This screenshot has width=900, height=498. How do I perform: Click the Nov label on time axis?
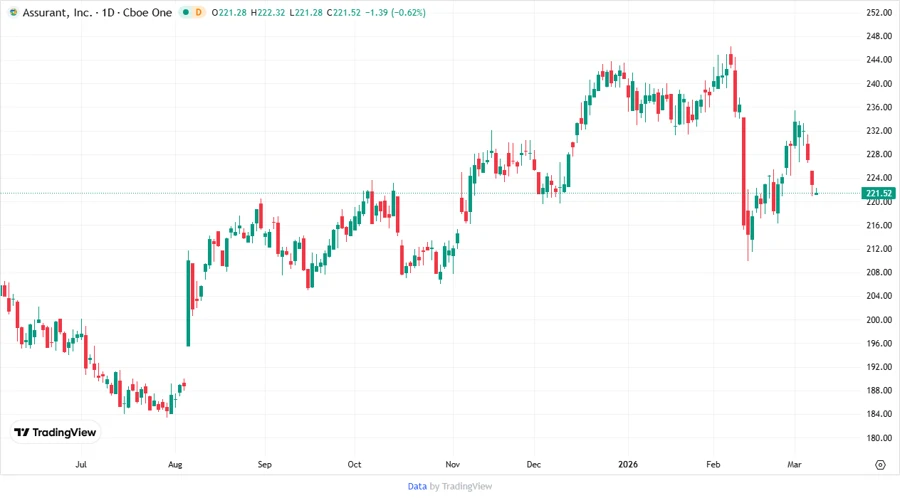tap(453, 464)
